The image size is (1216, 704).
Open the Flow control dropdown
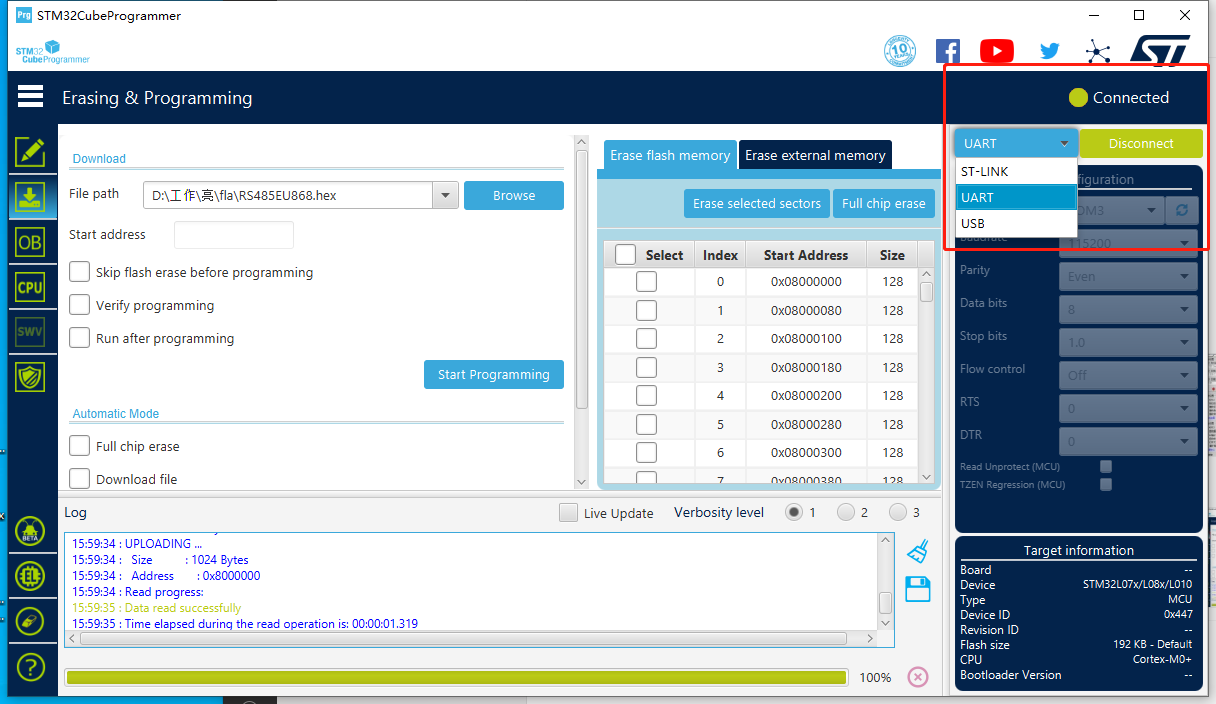(1128, 375)
